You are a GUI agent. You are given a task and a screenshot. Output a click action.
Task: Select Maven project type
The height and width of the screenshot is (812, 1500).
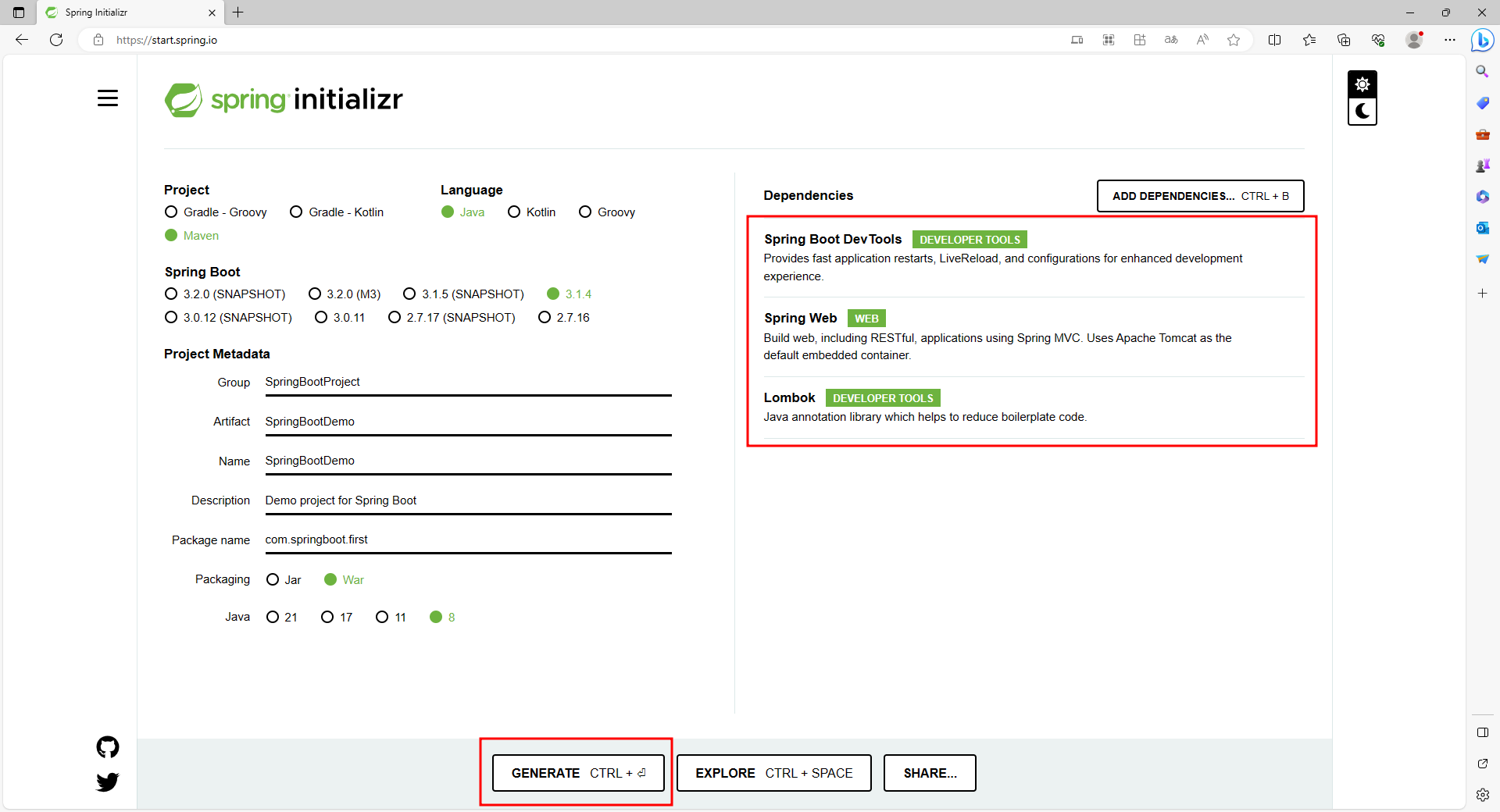[191, 236]
